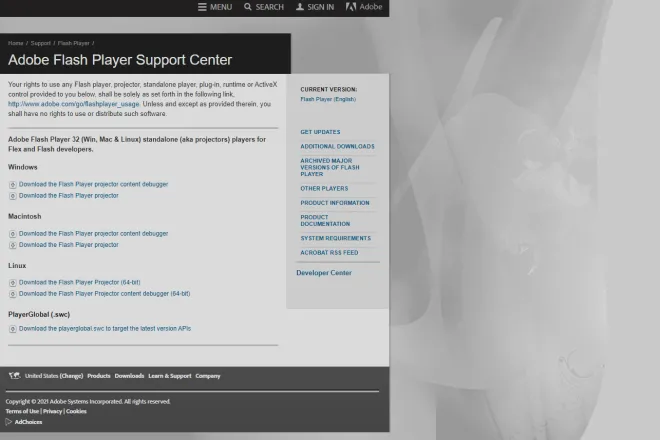Open OTHER PLAYERS in the sidebar

coord(324,189)
